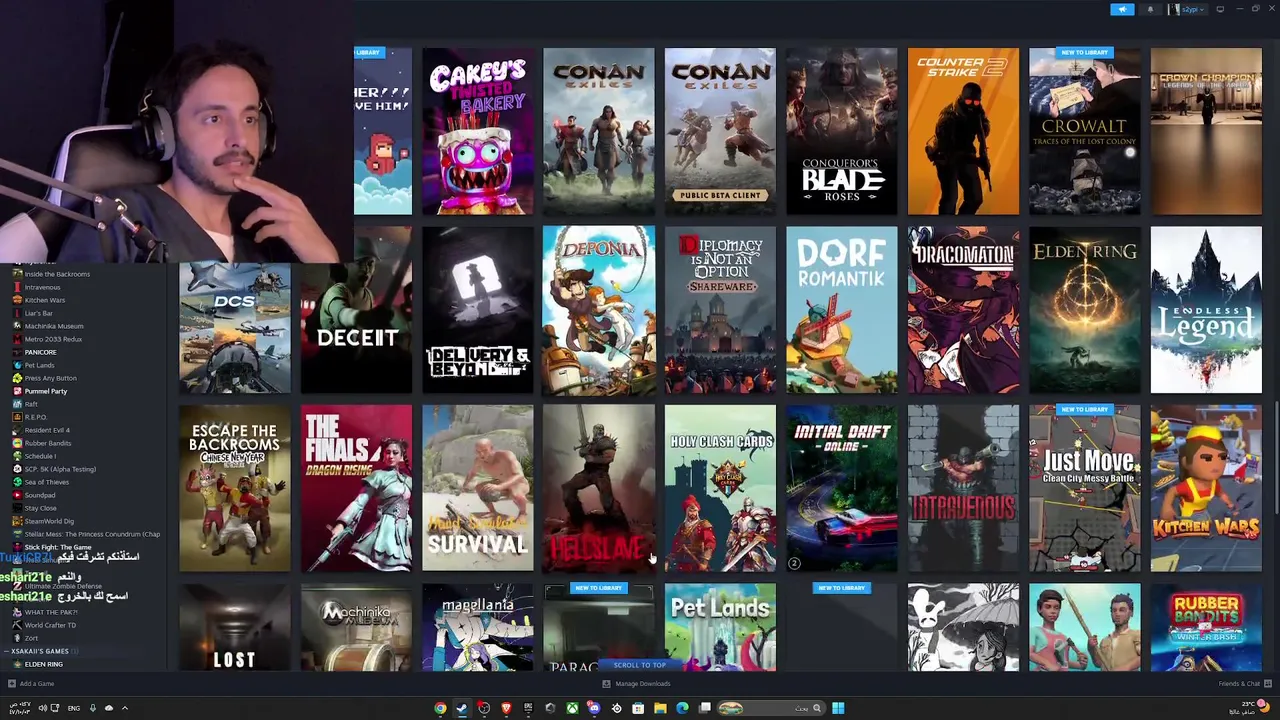
Task: Open Delivery & Beyond game cover
Action: coord(477,310)
